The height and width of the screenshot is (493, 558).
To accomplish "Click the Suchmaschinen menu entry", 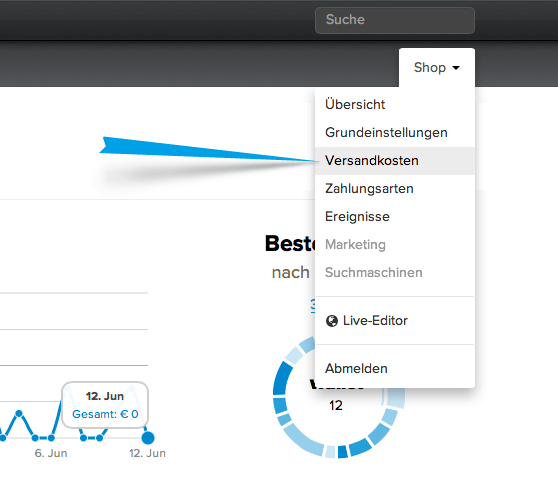I will click(373, 272).
